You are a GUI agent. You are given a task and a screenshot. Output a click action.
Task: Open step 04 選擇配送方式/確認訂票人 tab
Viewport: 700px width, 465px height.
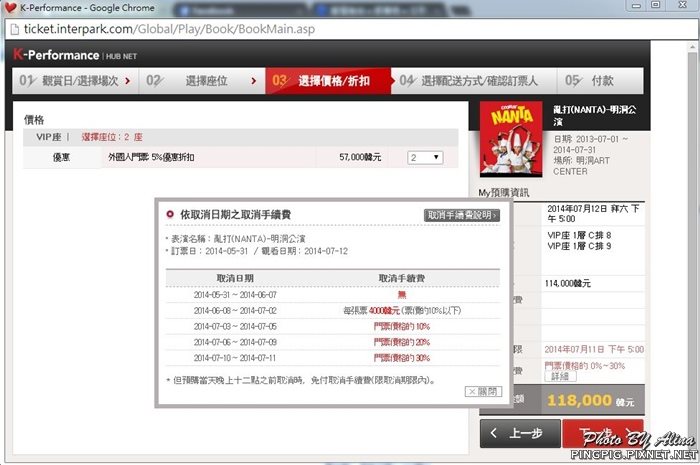point(474,81)
